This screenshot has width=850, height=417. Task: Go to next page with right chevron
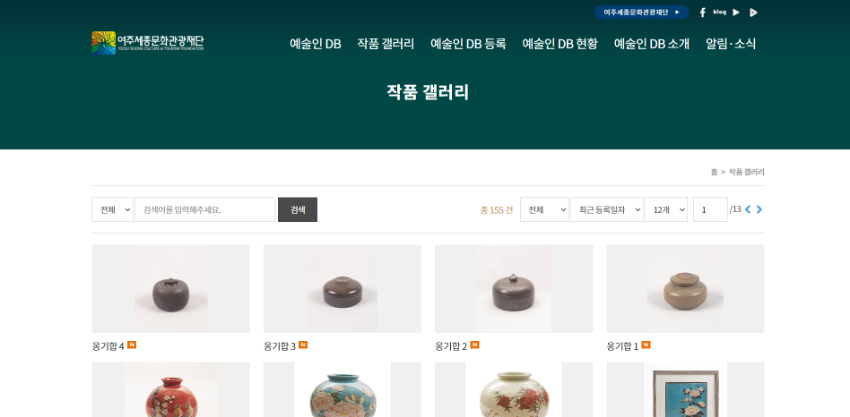point(759,209)
